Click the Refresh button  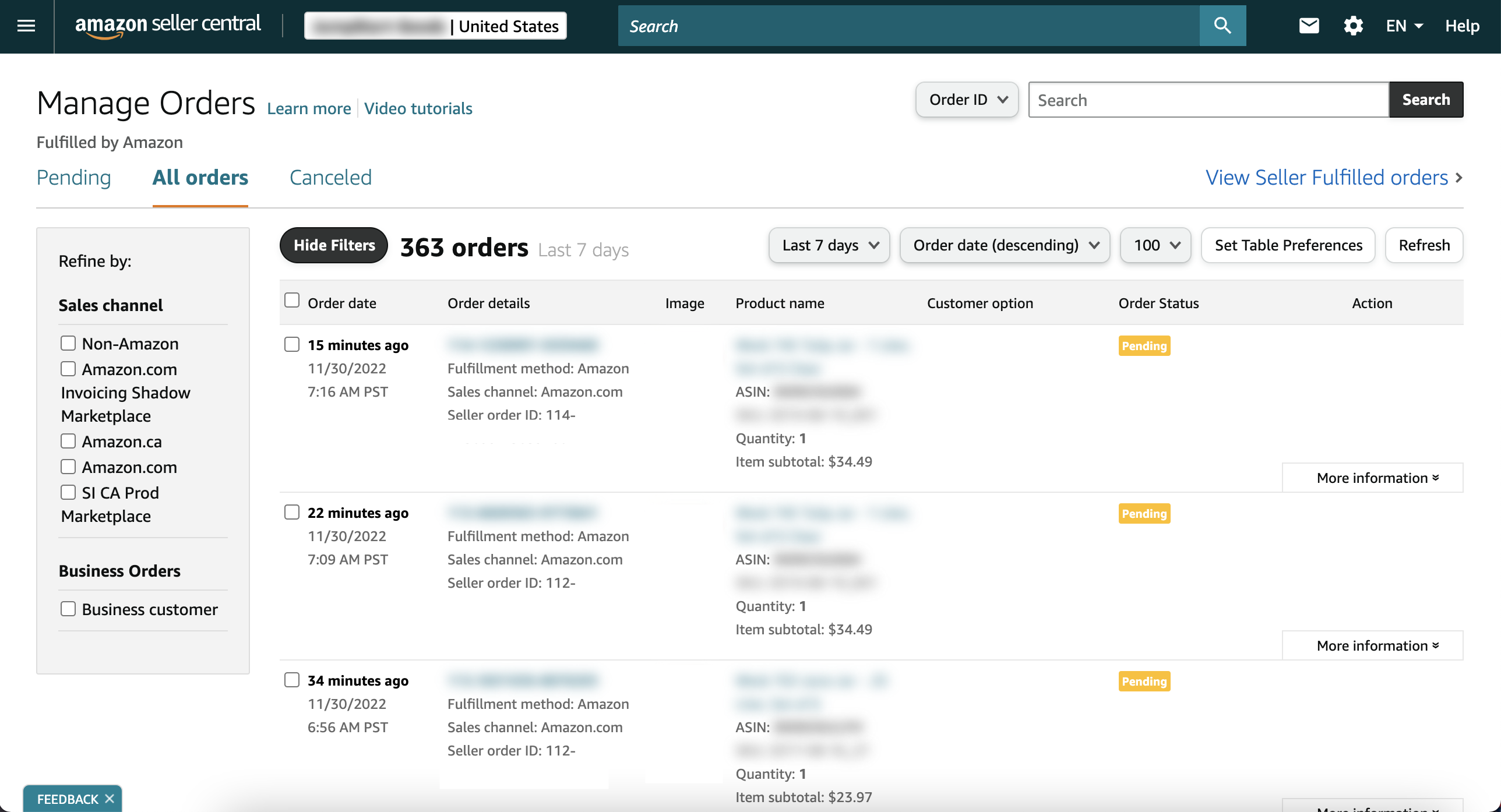point(1424,245)
